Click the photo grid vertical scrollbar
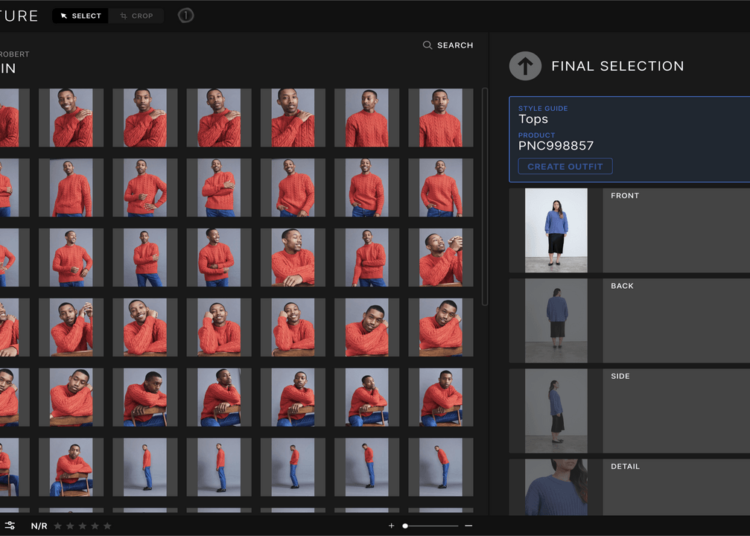The height and width of the screenshot is (536, 750). (x=485, y=196)
